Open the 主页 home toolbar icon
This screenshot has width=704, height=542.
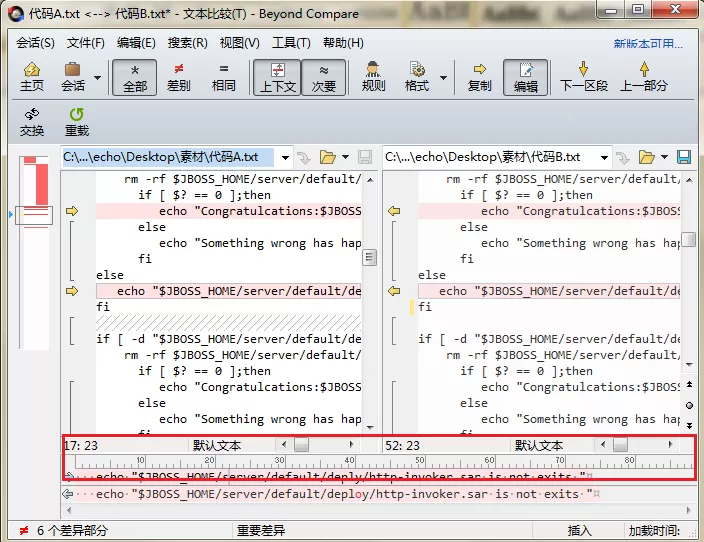click(x=31, y=77)
